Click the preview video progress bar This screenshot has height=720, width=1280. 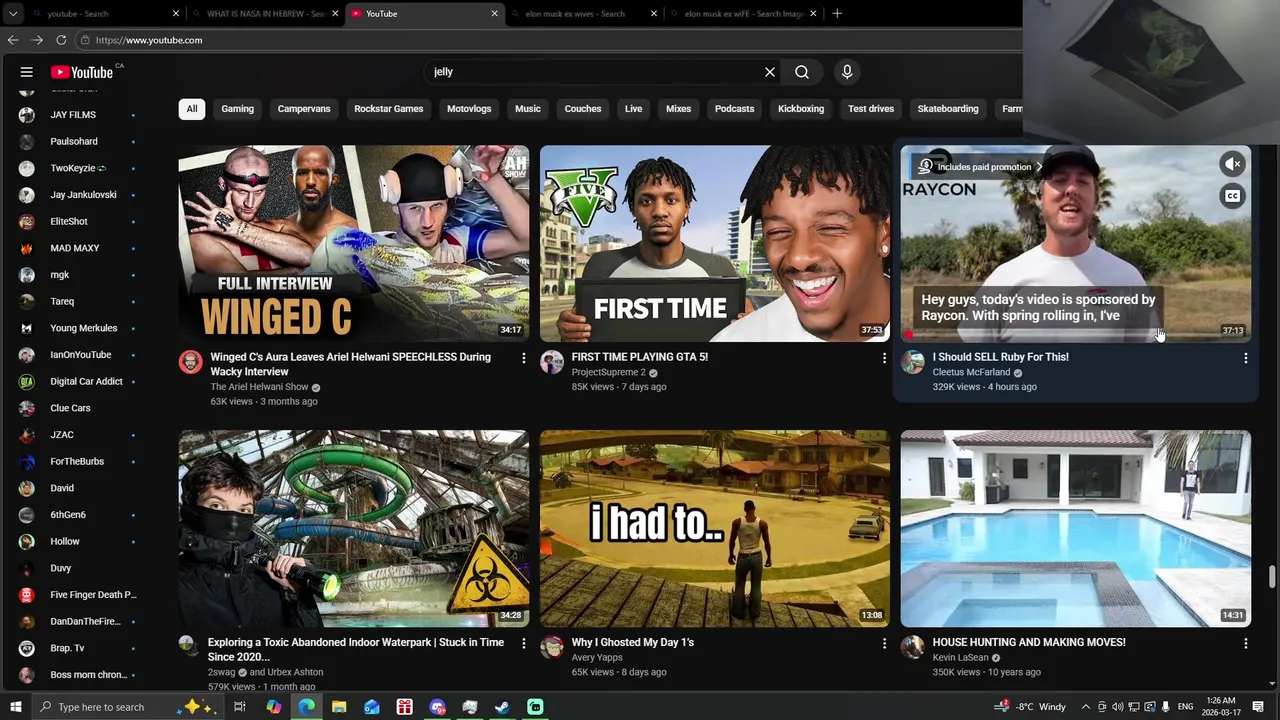1076,336
